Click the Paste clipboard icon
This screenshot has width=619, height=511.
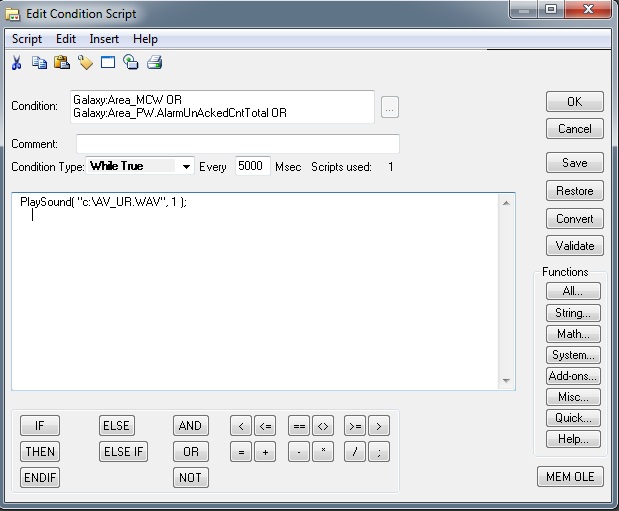62,63
